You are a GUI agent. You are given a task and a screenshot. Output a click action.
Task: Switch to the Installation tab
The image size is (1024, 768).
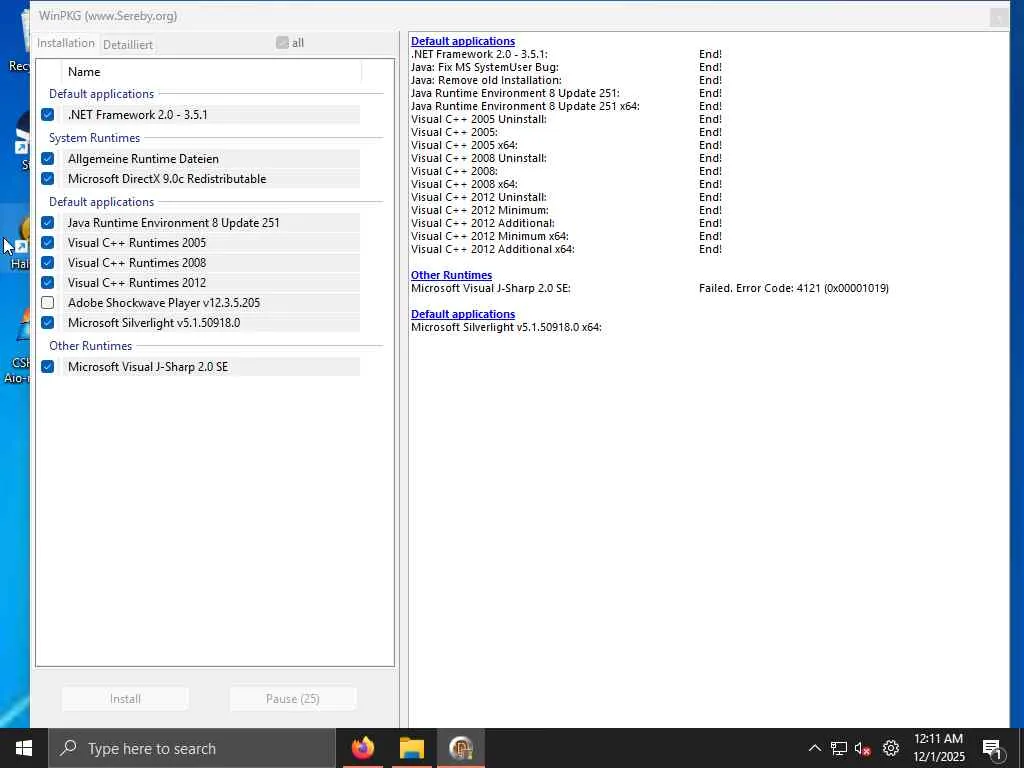[65, 43]
